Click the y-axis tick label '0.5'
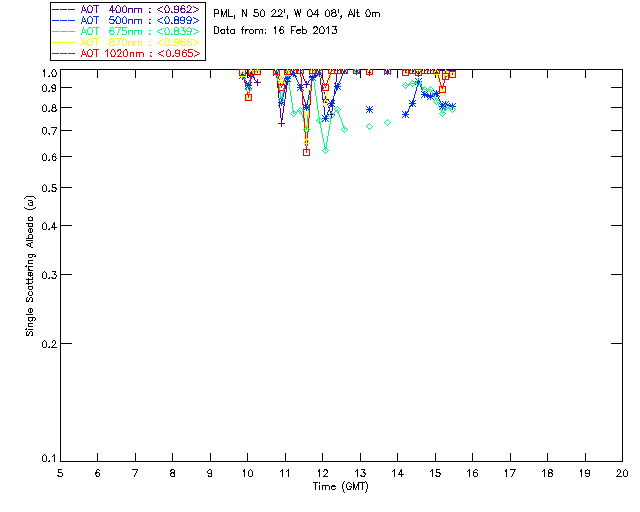The height and width of the screenshot is (512, 640). (49, 188)
